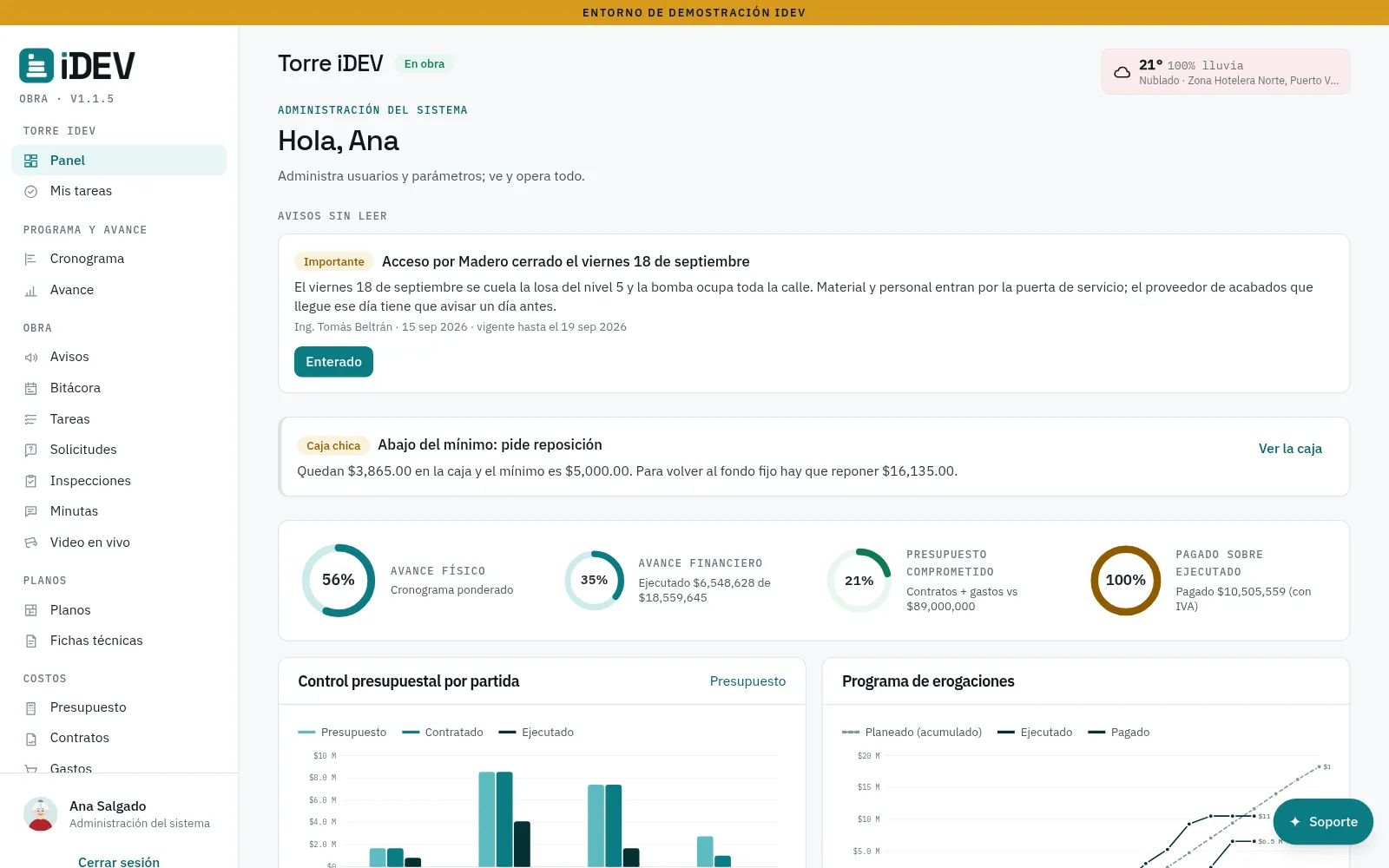1389x868 pixels.
Task: Click Cerrar sesión
Action: 119,862
